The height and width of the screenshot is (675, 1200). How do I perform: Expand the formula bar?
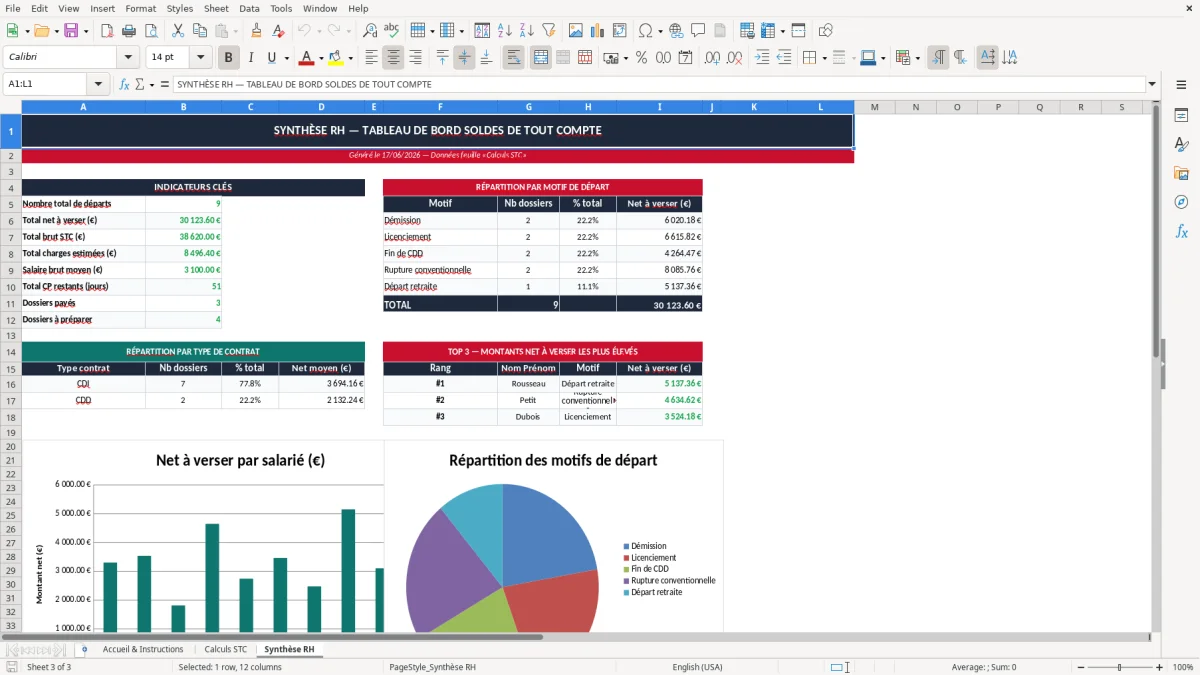click(x=1152, y=84)
